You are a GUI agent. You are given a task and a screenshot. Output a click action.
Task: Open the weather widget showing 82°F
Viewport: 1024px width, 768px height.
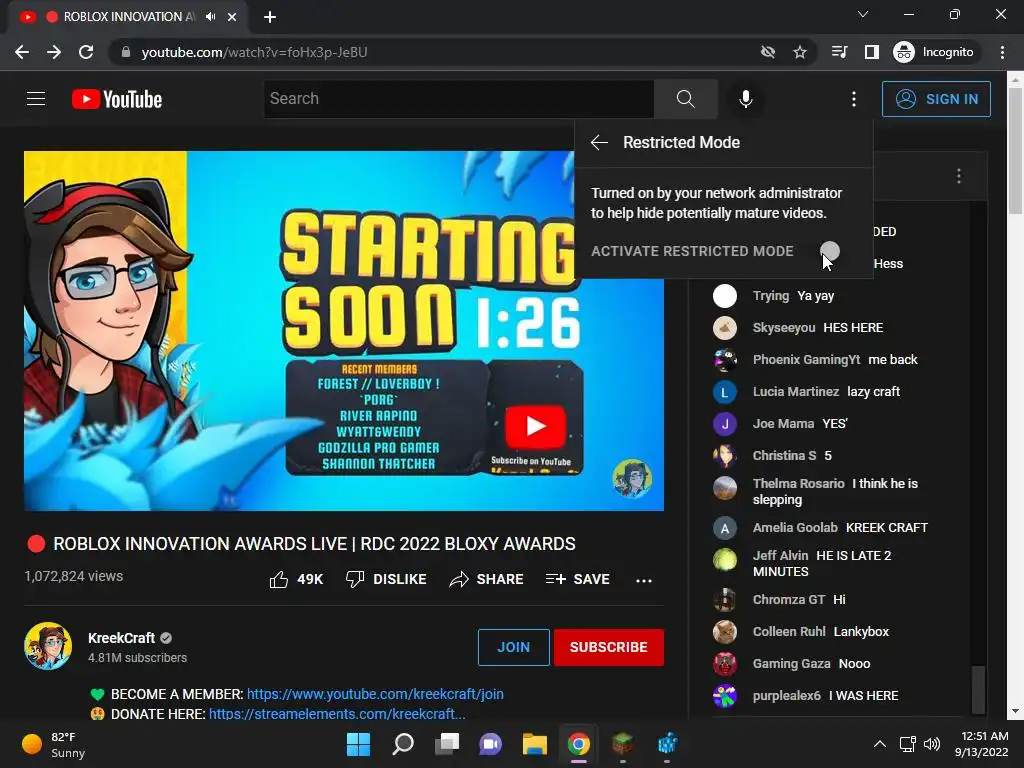(x=54, y=744)
